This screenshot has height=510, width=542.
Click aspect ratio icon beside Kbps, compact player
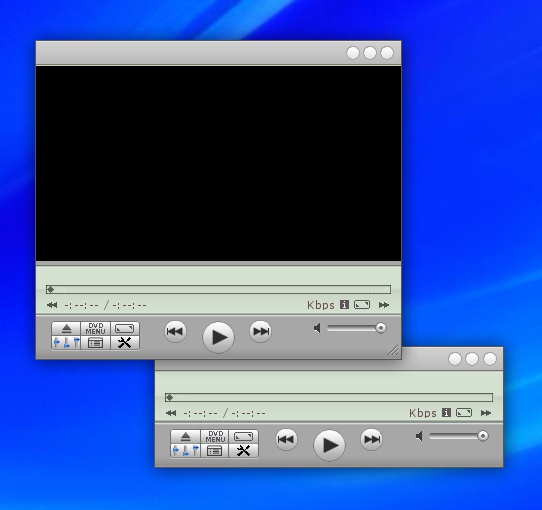(x=464, y=412)
